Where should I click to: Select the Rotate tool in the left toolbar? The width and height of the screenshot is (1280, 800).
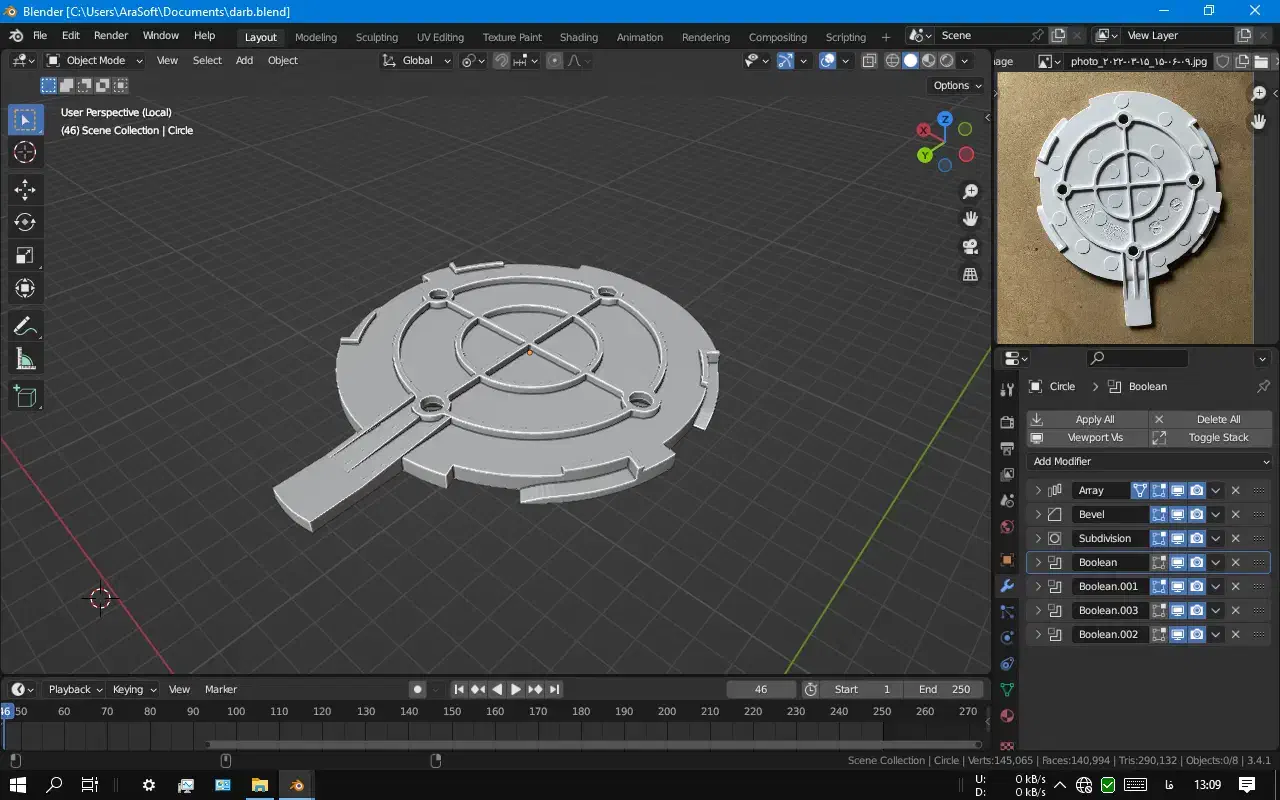[x=25, y=222]
